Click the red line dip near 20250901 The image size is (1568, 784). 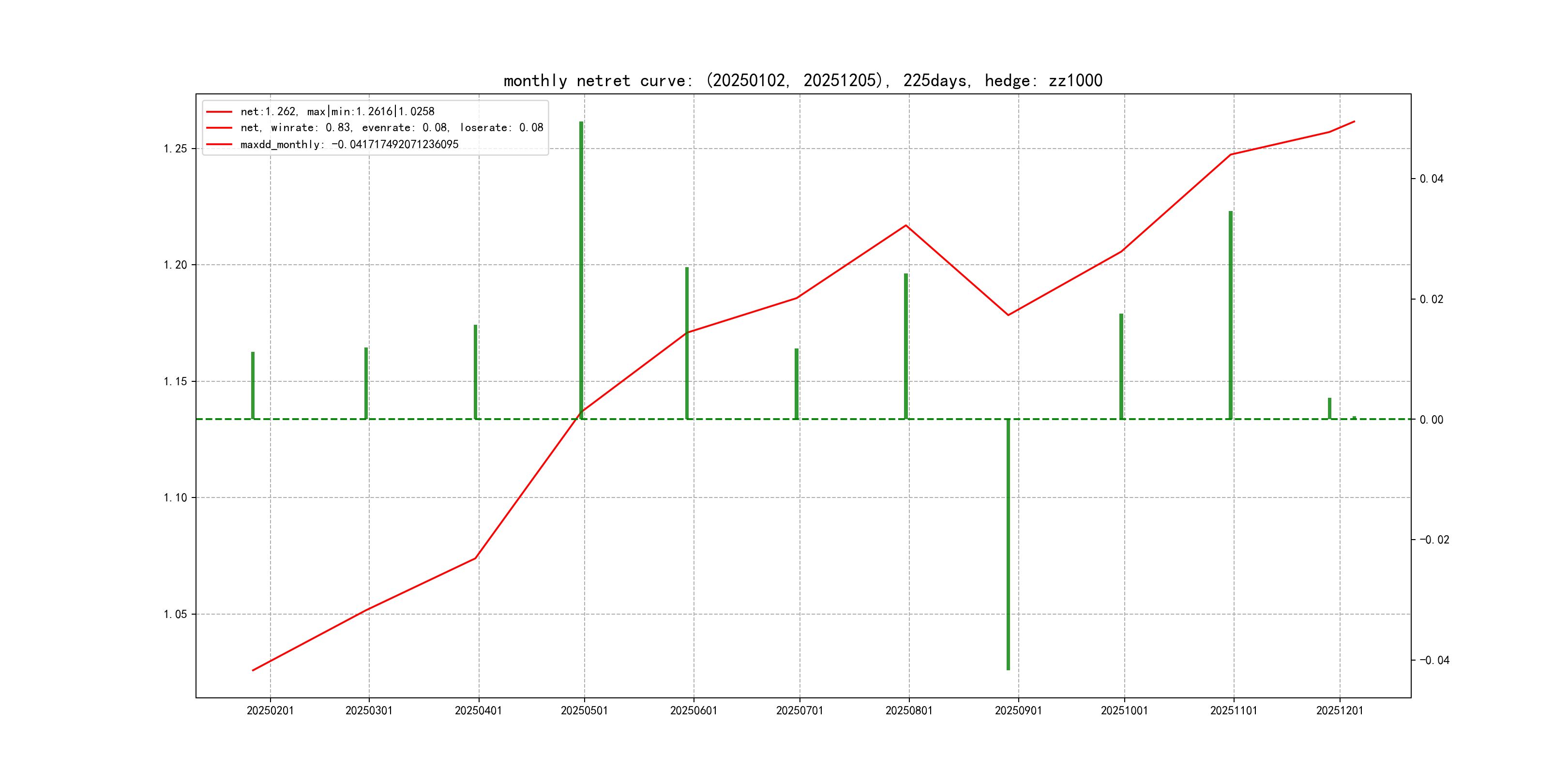coord(1008,315)
